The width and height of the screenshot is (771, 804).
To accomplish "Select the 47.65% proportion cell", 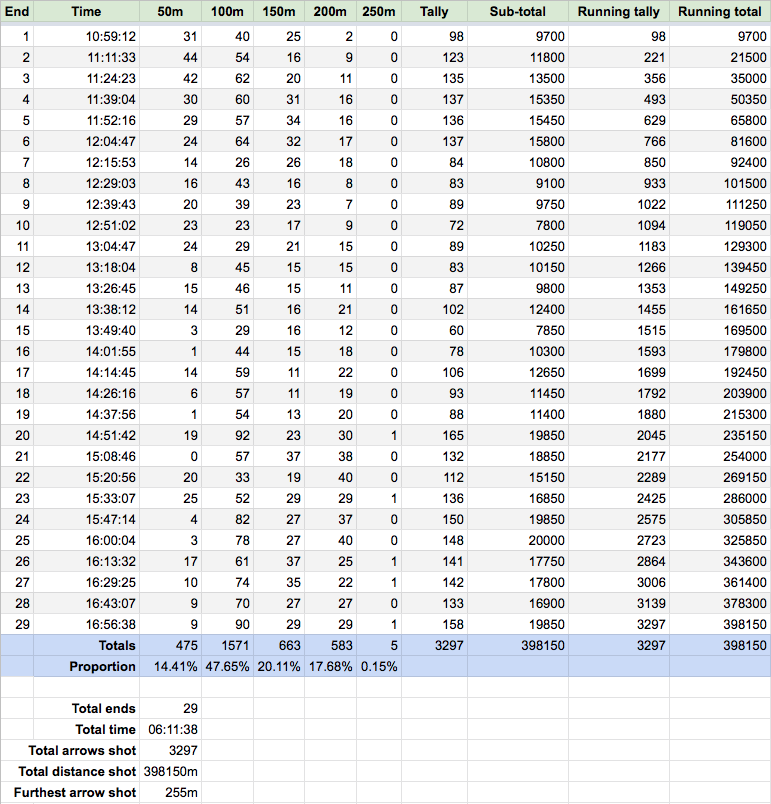I will coord(227,666).
